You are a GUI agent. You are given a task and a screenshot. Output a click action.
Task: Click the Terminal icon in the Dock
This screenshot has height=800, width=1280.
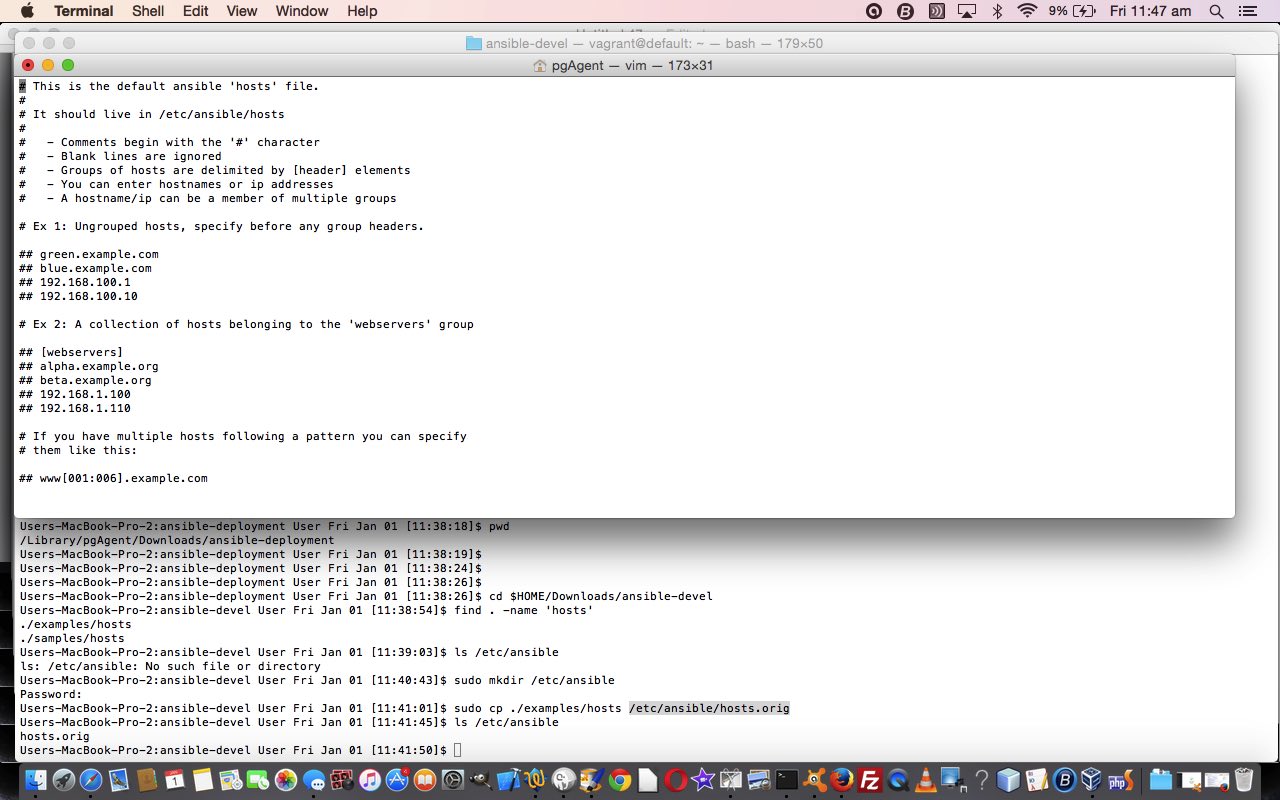[787, 780]
